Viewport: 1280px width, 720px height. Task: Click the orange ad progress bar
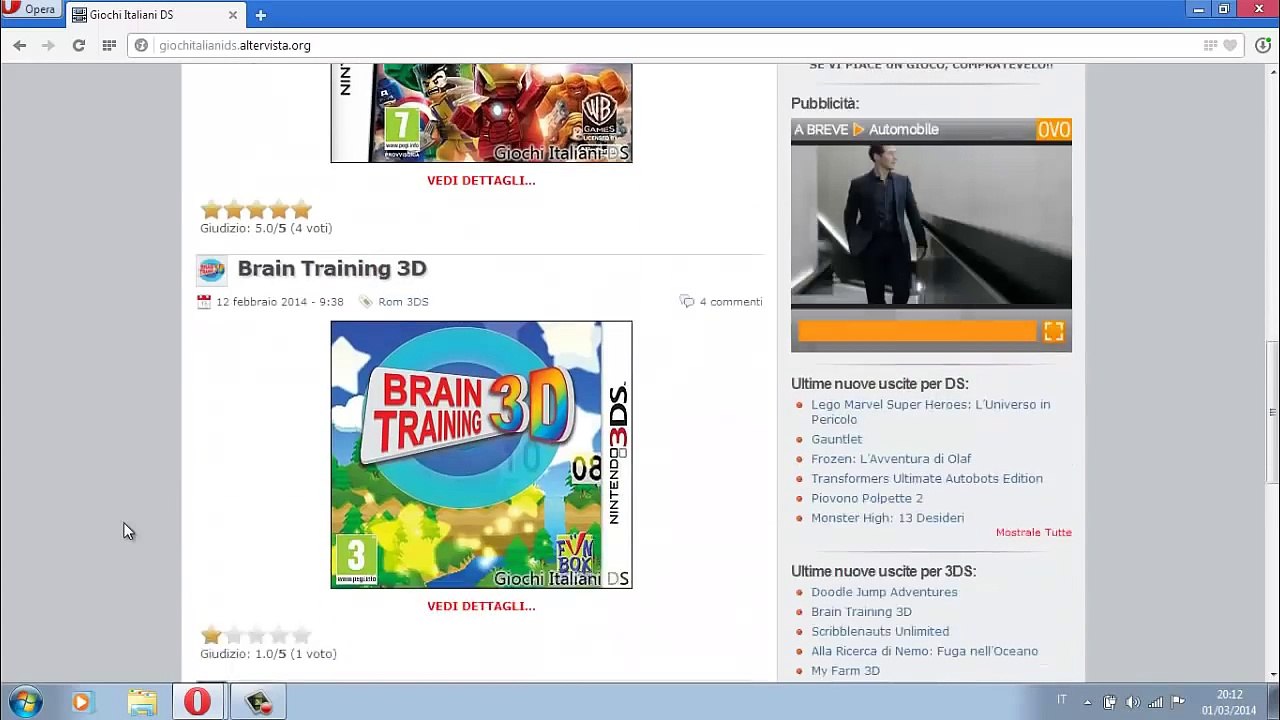[x=917, y=331]
